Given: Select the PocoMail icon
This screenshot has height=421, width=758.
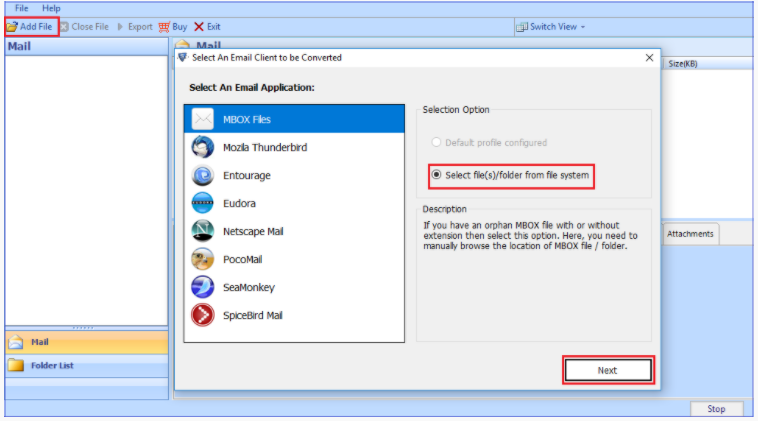Looking at the screenshot, I should [203, 259].
